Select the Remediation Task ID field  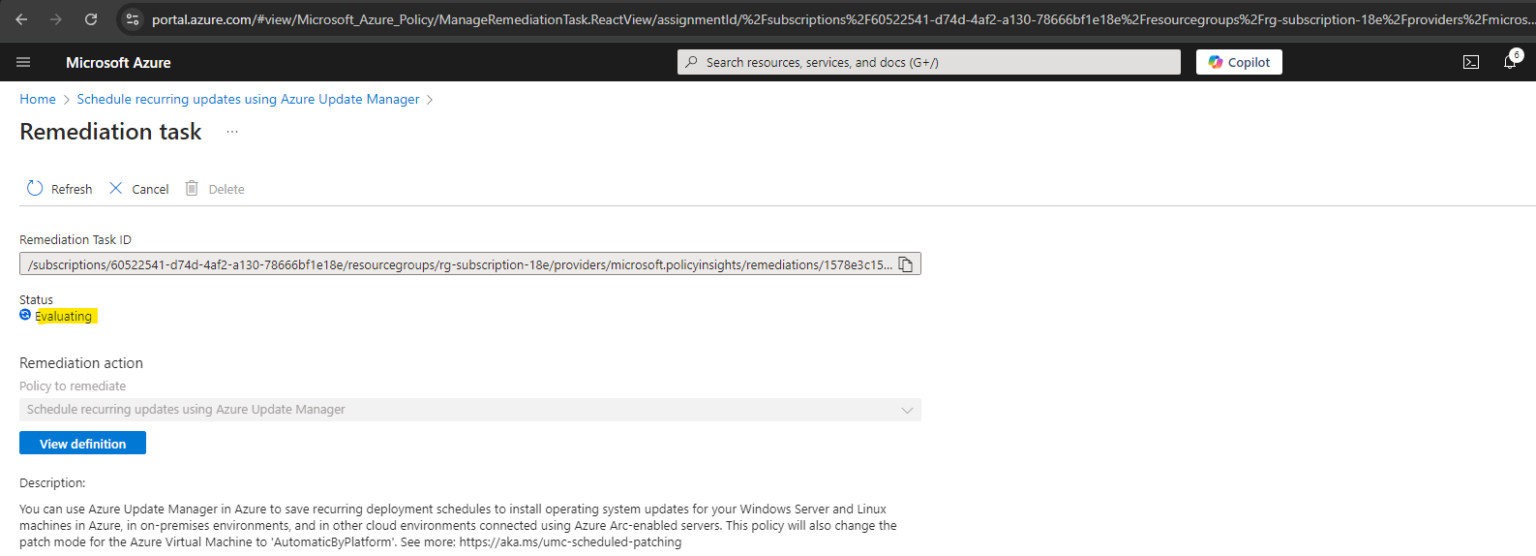tap(470, 264)
